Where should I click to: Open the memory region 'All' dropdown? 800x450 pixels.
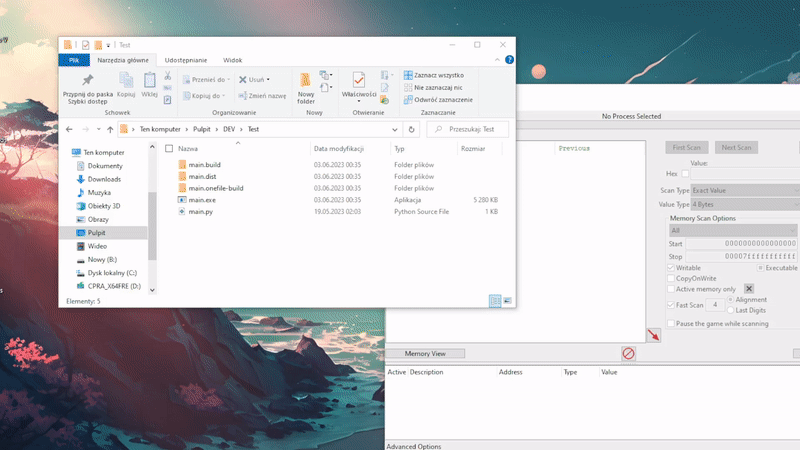click(x=733, y=231)
